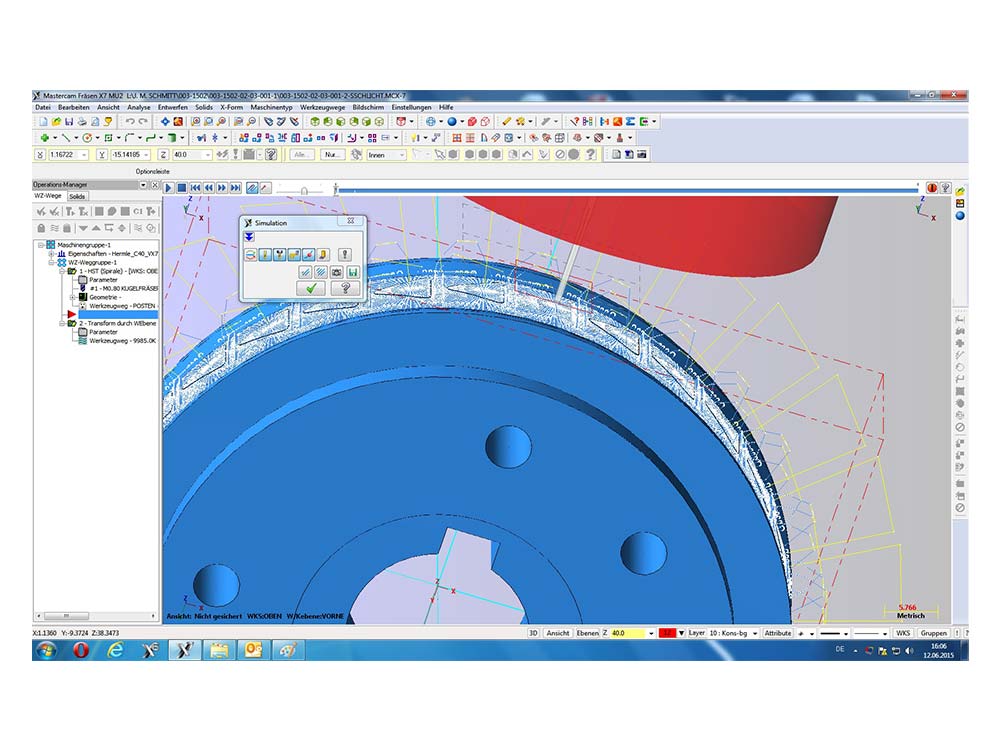Toggle the first display mode icon in Simulation dialog
The image size is (1000, 750).
click(x=250, y=255)
